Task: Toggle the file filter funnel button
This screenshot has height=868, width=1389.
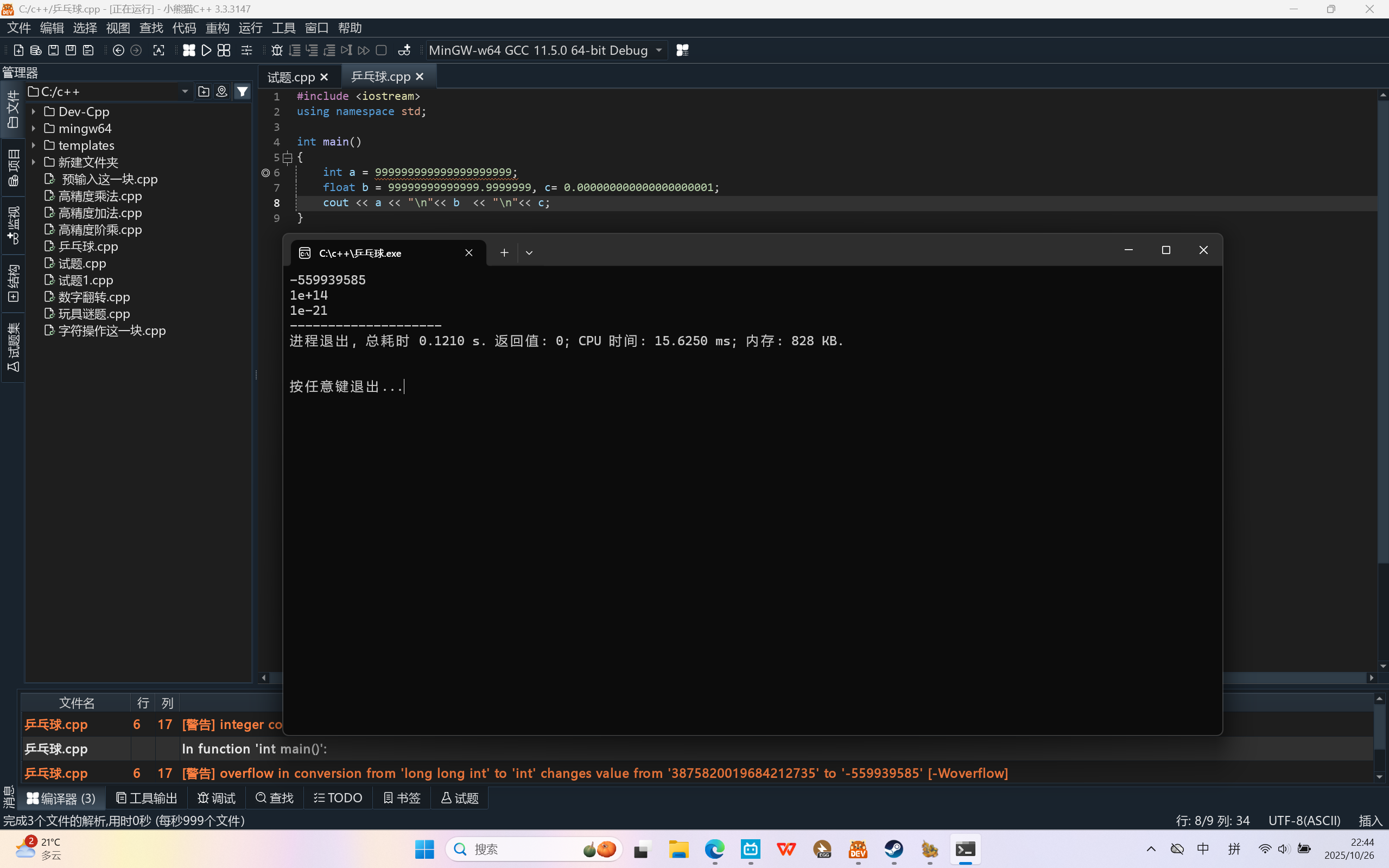Action: coord(242,91)
